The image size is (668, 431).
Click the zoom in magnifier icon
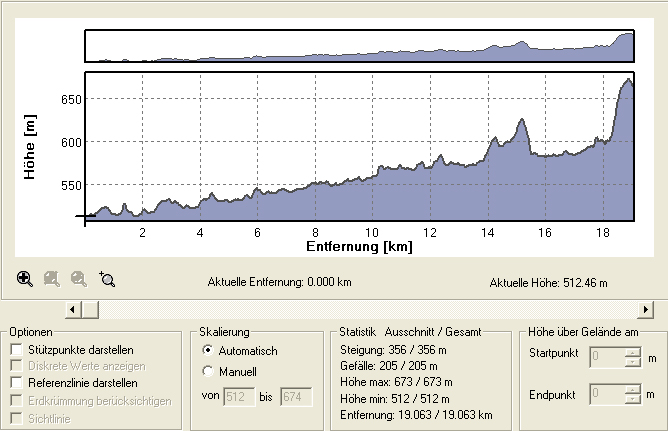click(25, 280)
